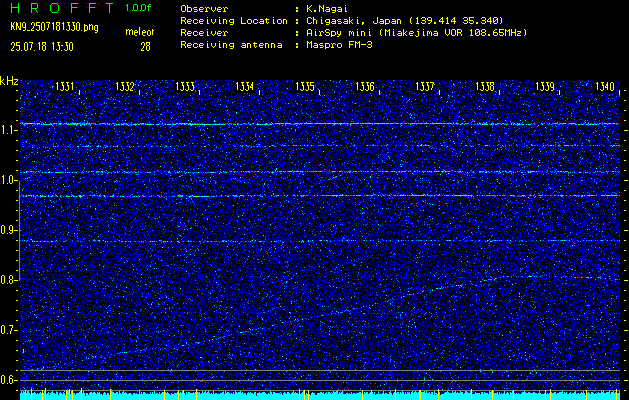Click the 1340 time marker
Screen dimensions: 629x400
pos(605,86)
